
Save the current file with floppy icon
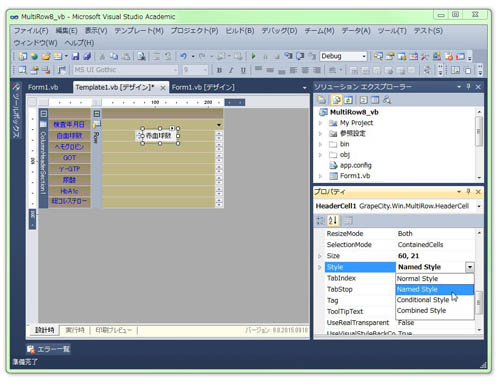click(76, 56)
